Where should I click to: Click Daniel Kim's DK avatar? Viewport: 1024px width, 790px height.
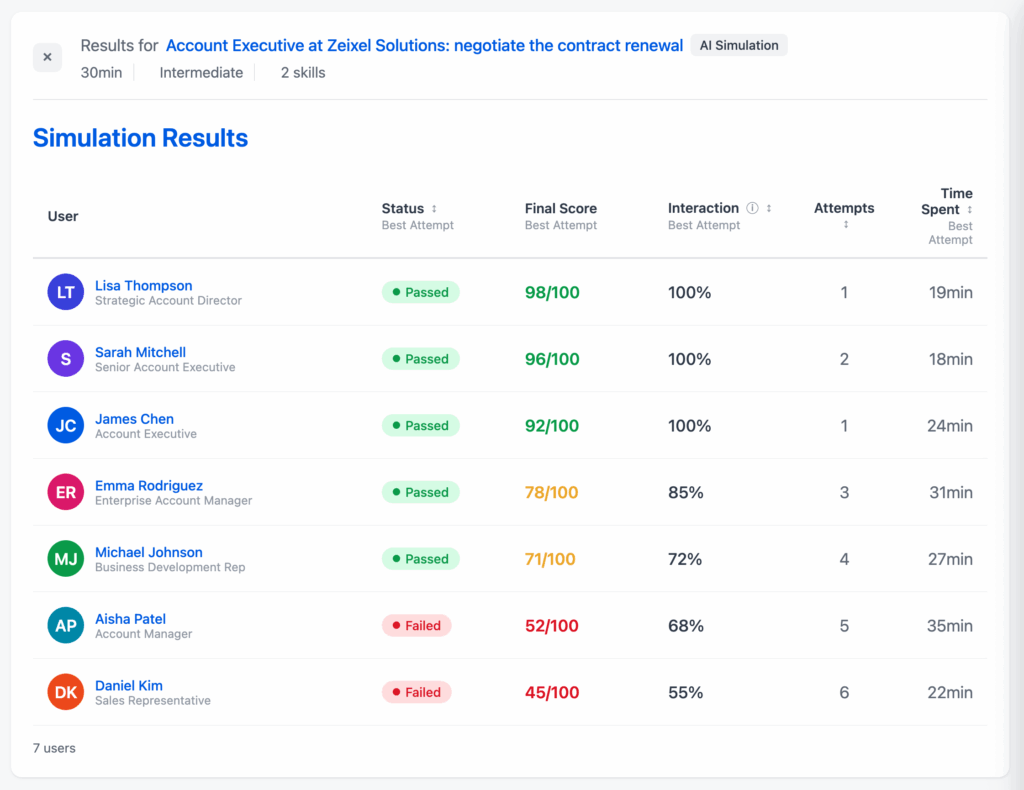(x=66, y=692)
